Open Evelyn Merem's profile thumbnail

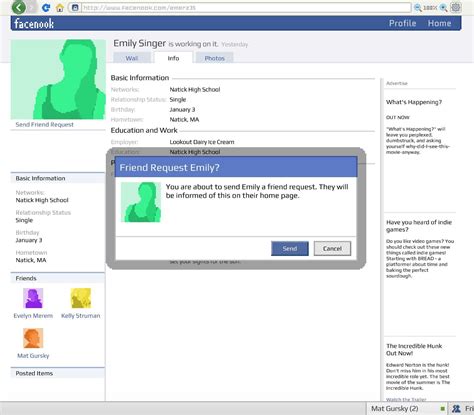coord(33,298)
